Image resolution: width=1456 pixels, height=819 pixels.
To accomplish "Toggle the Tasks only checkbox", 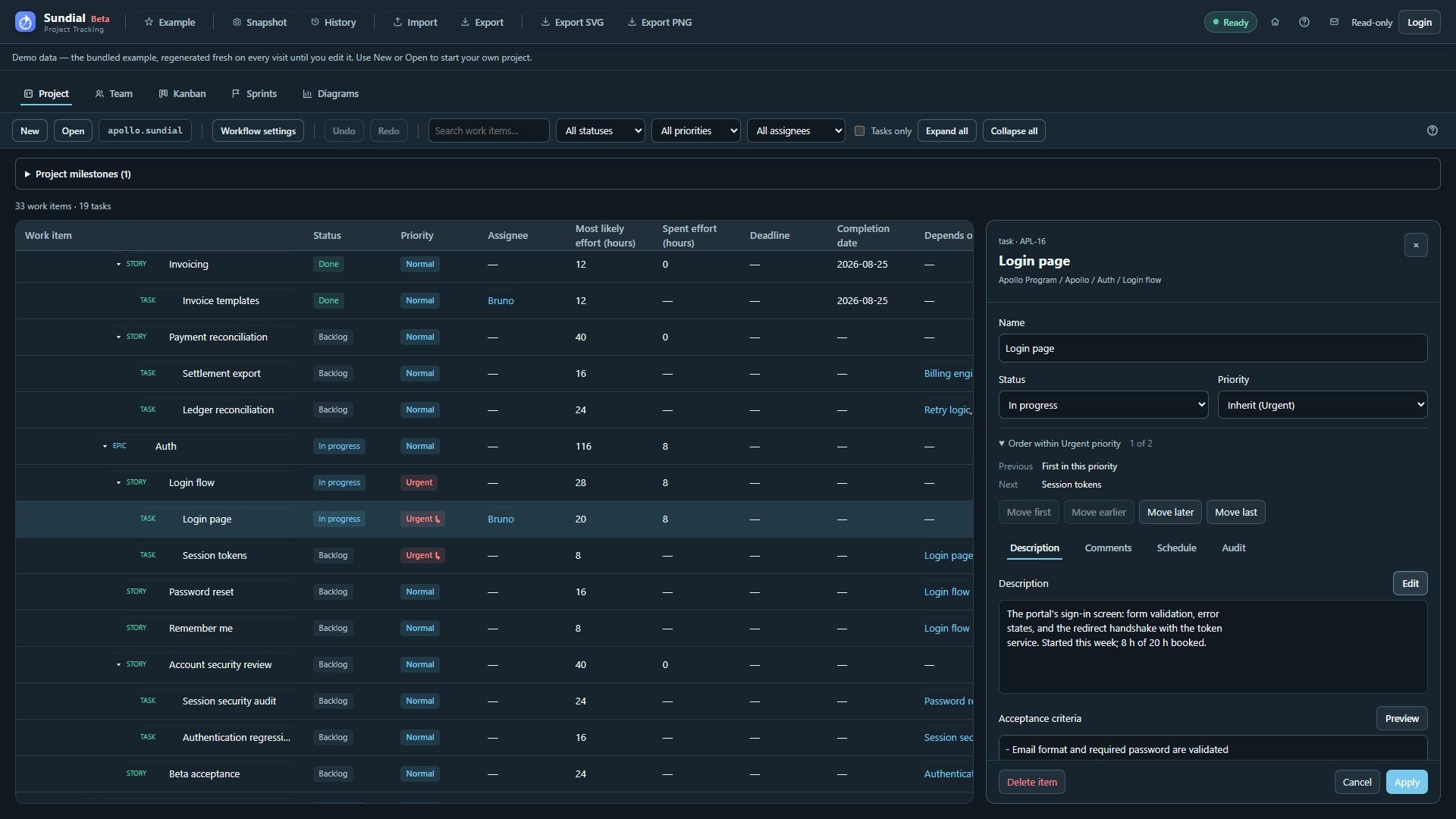I will tap(859, 130).
